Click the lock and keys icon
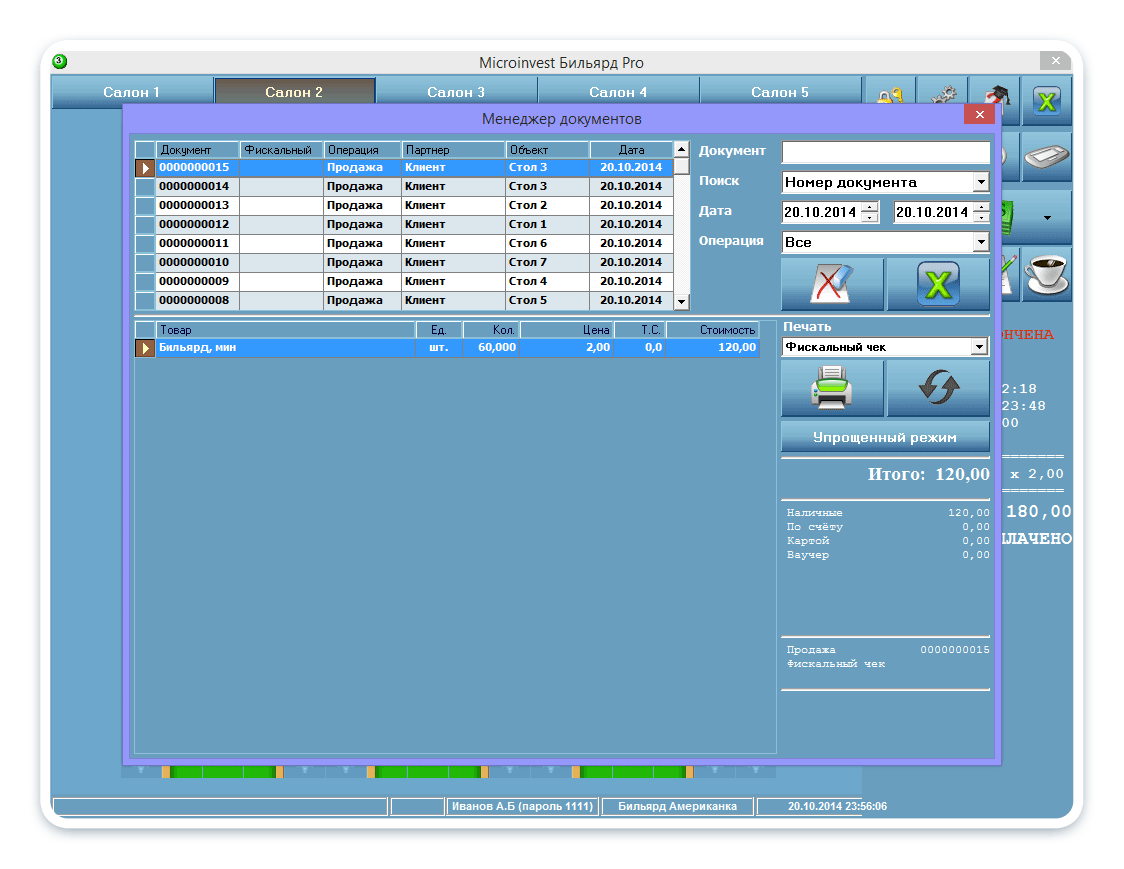This screenshot has height=869, width=1124. point(889,95)
